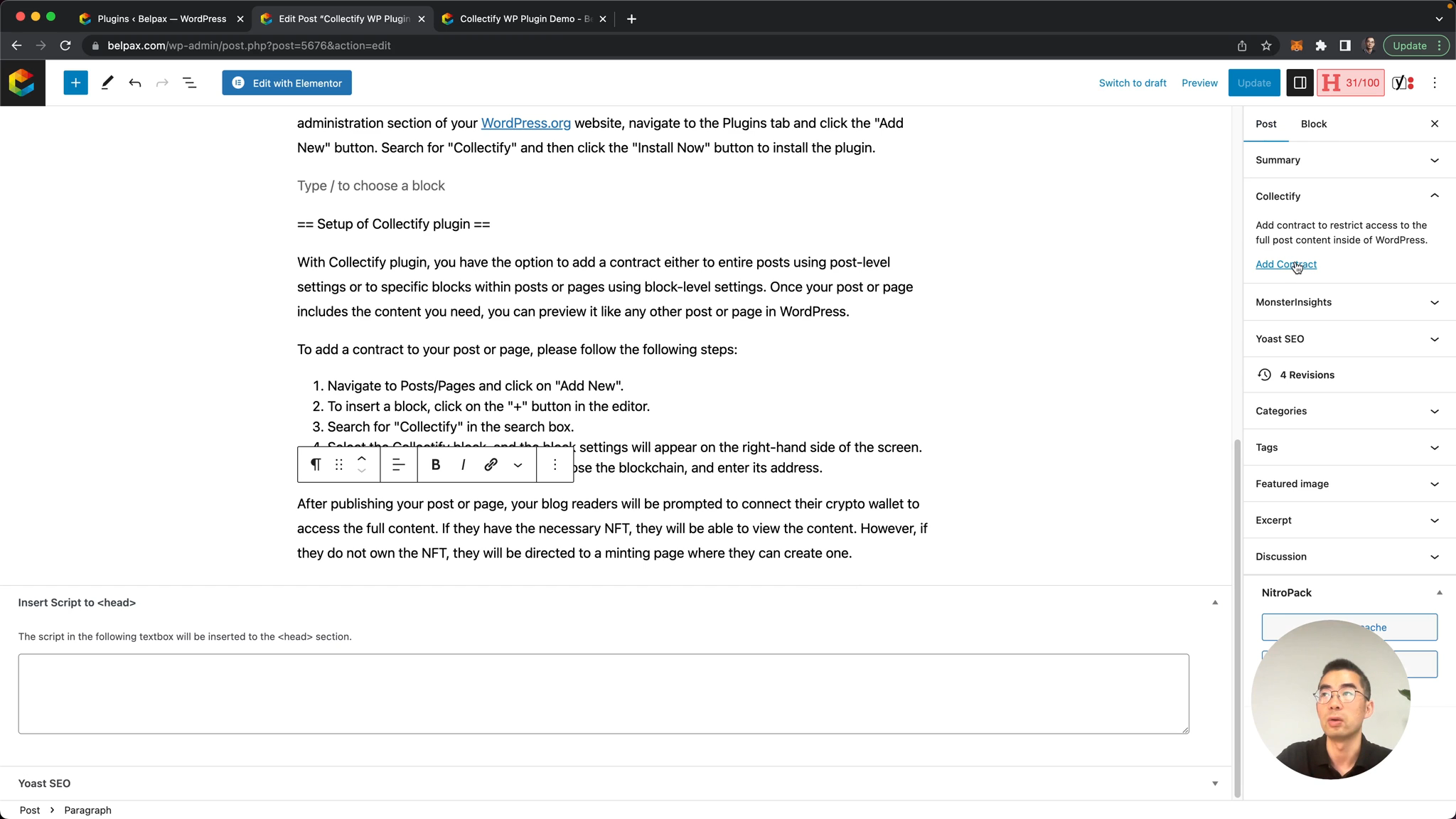Switch to Collectify WP Plugin Demo tab
Screen dimensions: 1456x819
(x=525, y=19)
